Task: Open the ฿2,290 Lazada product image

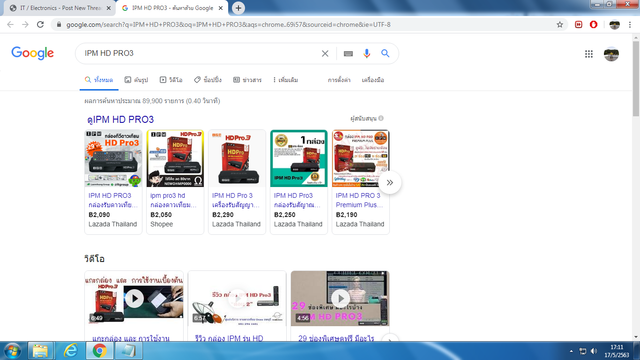Action: (237, 158)
